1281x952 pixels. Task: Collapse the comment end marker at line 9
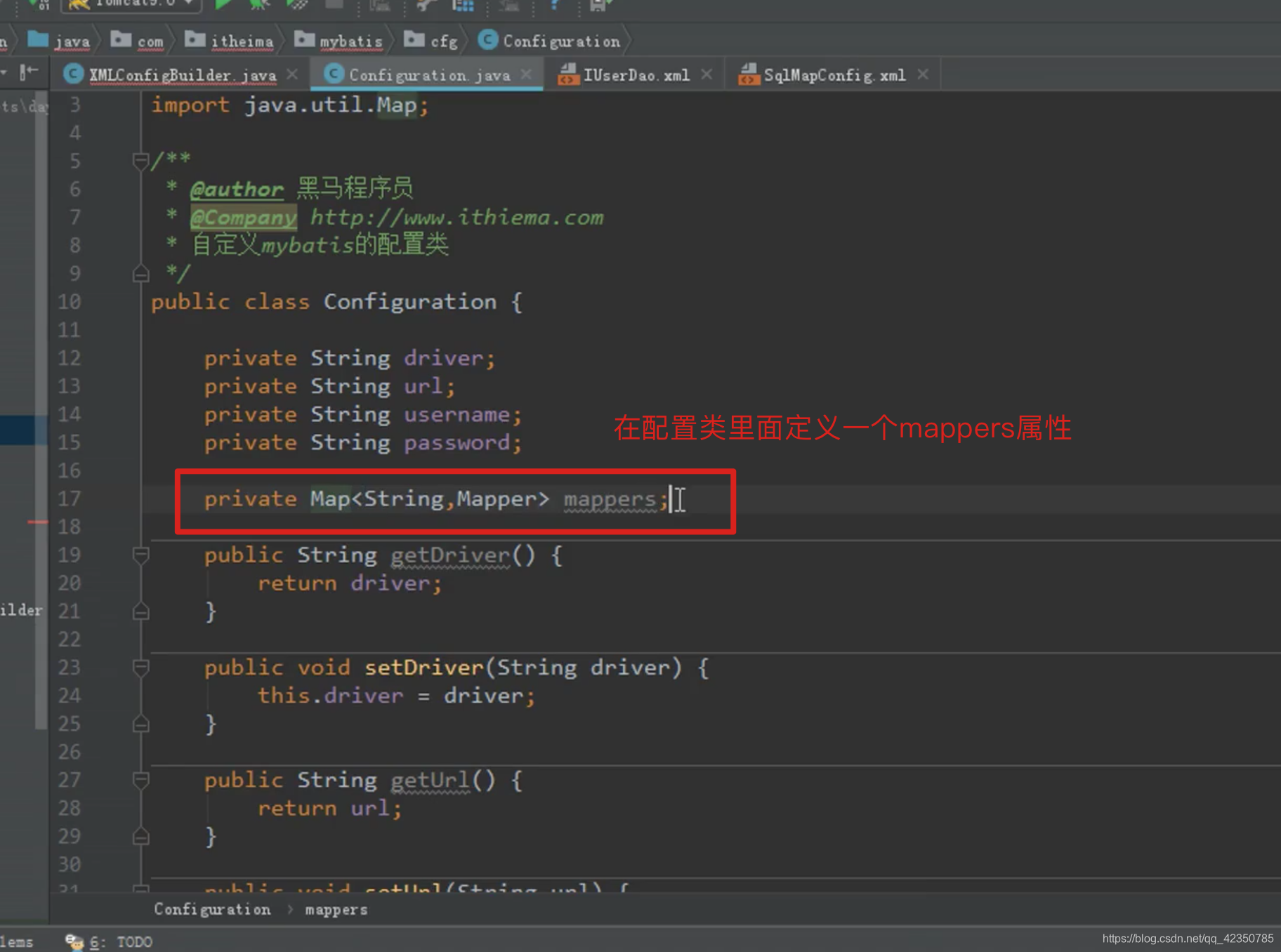click(140, 274)
